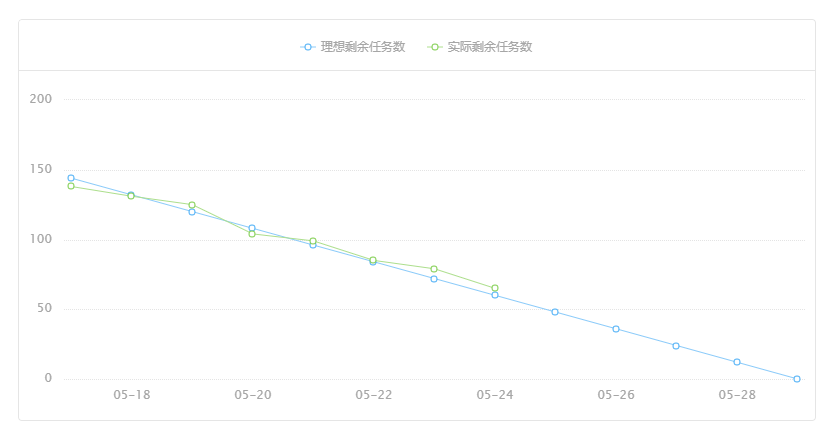The image size is (825, 431).
Task: Select the final blue point at zero
Action: click(797, 379)
